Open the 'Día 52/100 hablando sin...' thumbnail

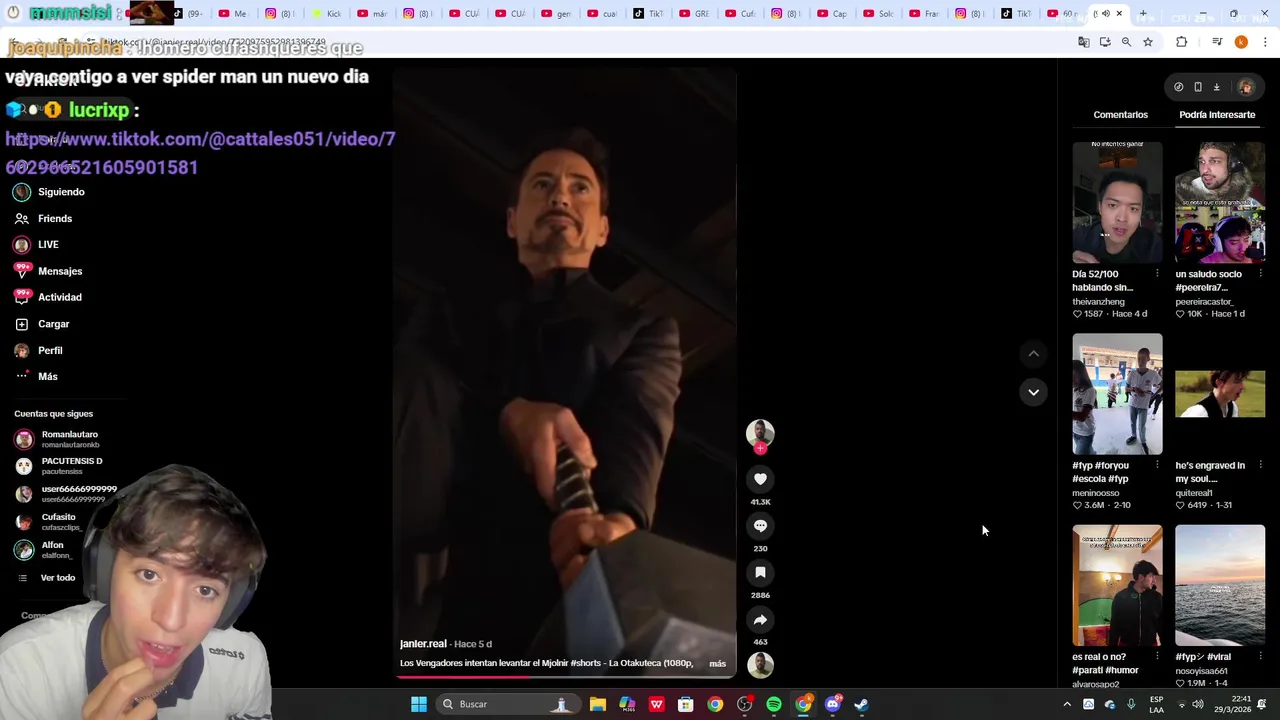pyautogui.click(x=1117, y=202)
